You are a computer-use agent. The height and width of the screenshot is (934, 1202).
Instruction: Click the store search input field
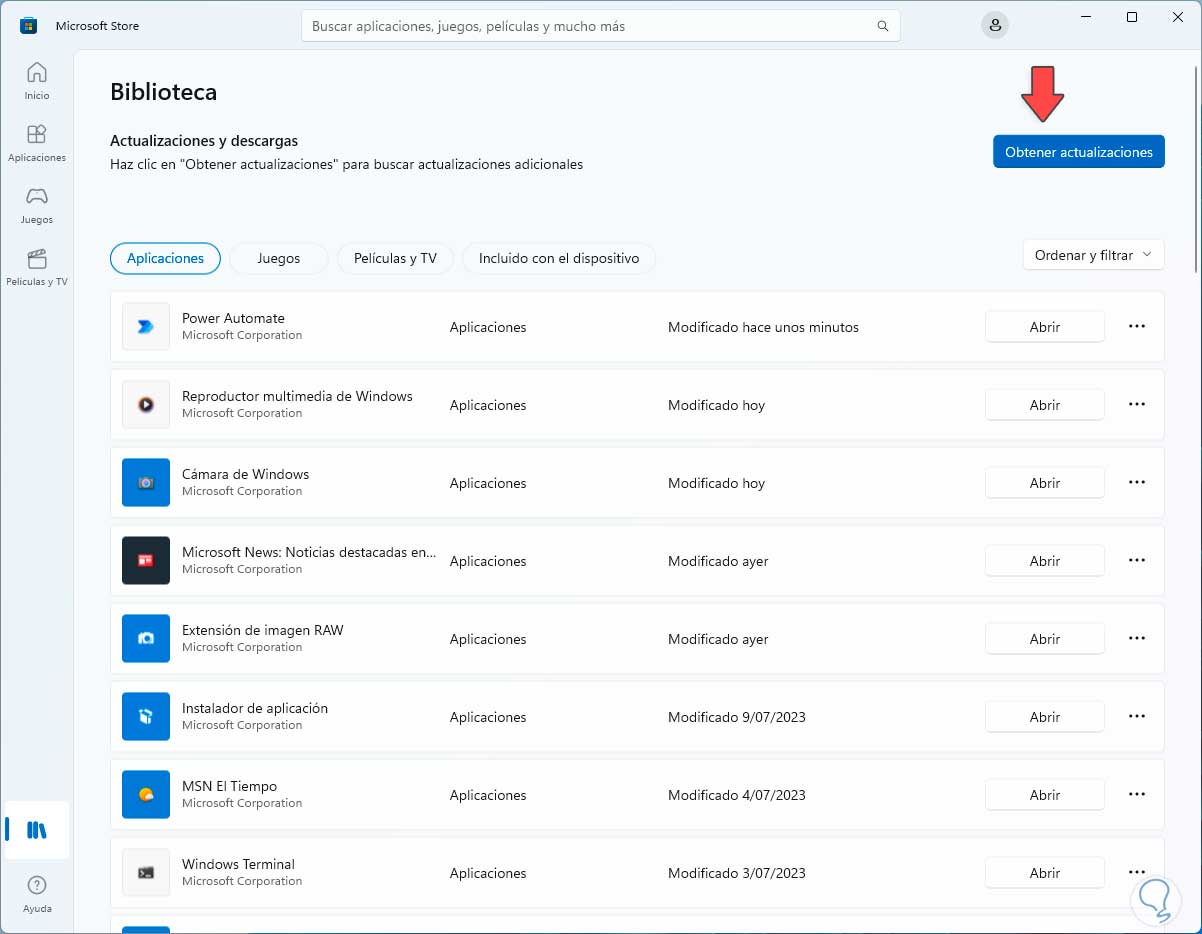pyautogui.click(x=590, y=26)
